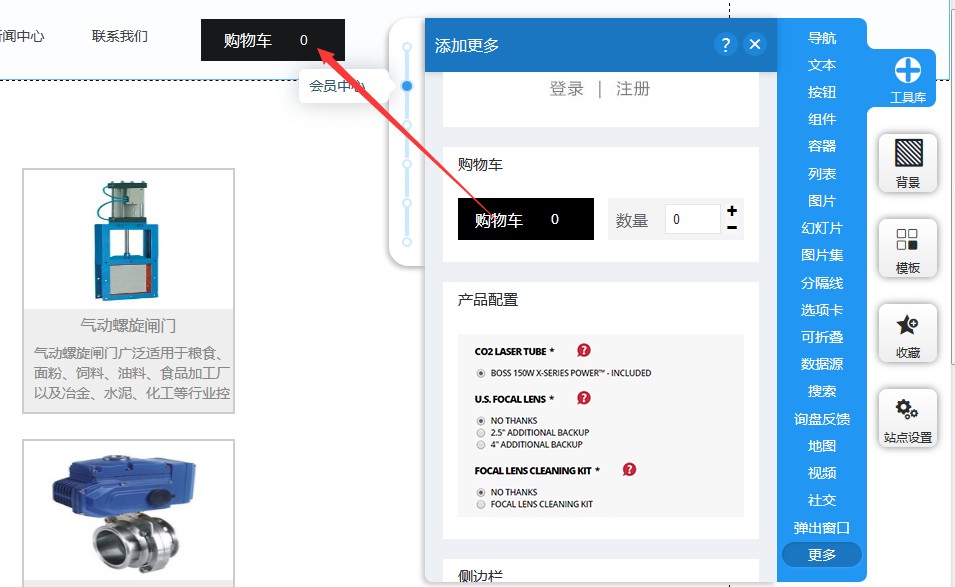The image size is (955, 587).
Task: Click the filled dot on the section slider
Action: click(x=407, y=86)
